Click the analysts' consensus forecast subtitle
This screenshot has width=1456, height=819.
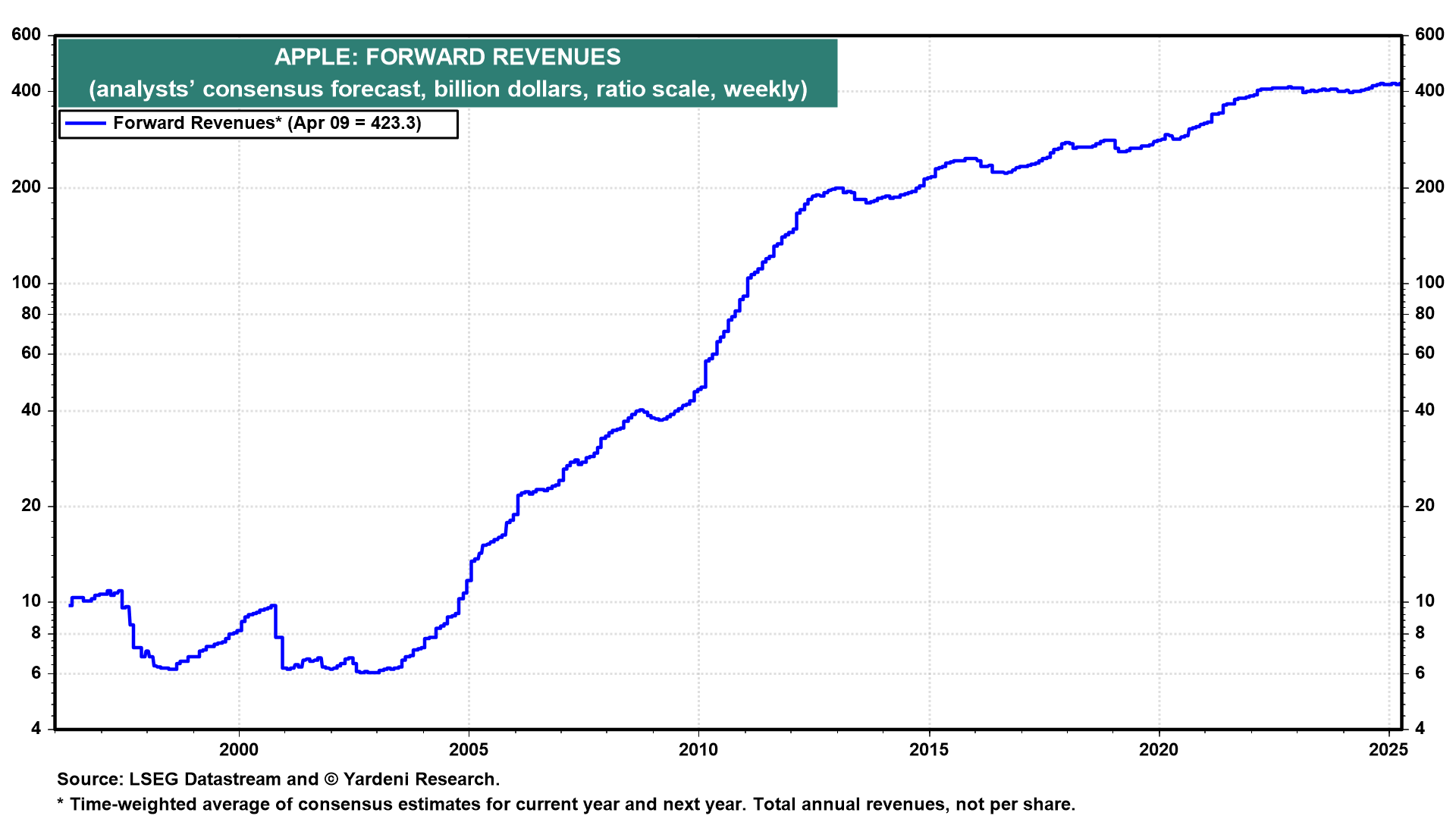tap(447, 89)
